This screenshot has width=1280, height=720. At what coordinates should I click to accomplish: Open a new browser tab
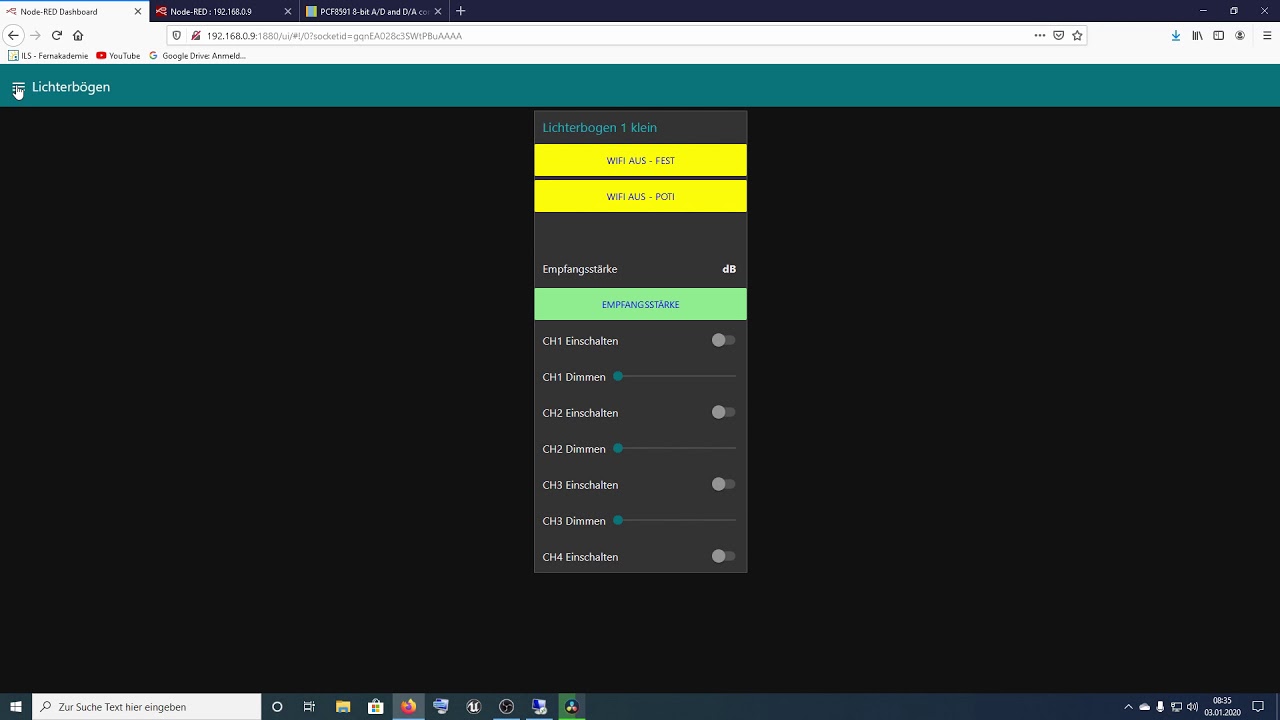[x=460, y=11]
